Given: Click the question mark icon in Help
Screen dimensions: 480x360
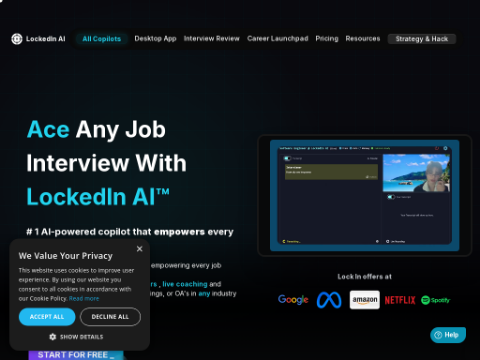Looking at the screenshot, I should [x=438, y=335].
